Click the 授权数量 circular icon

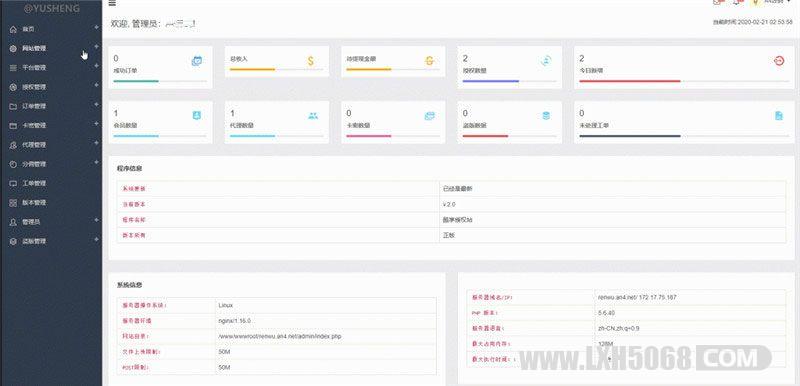[546, 61]
